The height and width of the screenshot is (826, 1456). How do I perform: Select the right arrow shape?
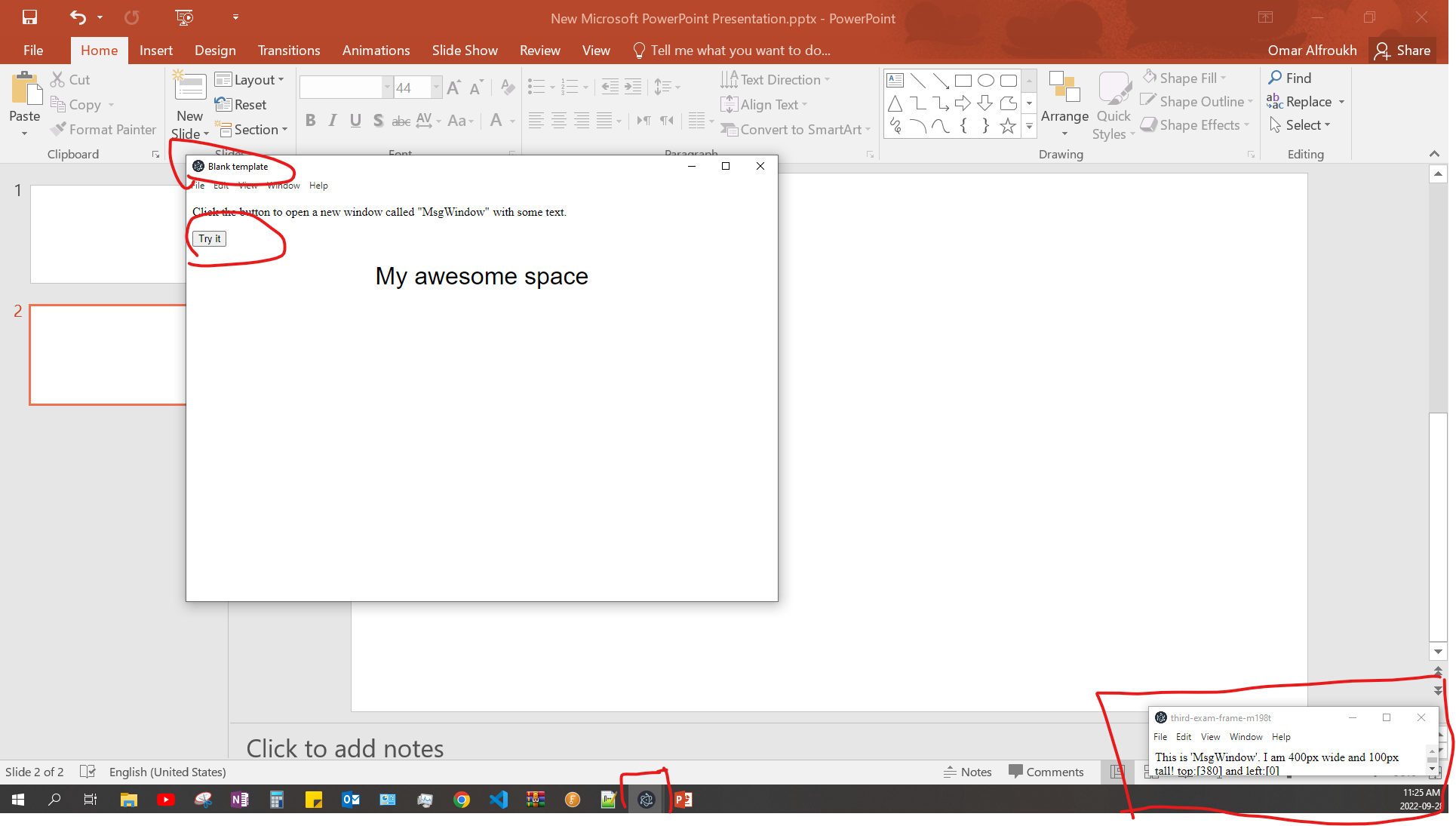(x=963, y=103)
